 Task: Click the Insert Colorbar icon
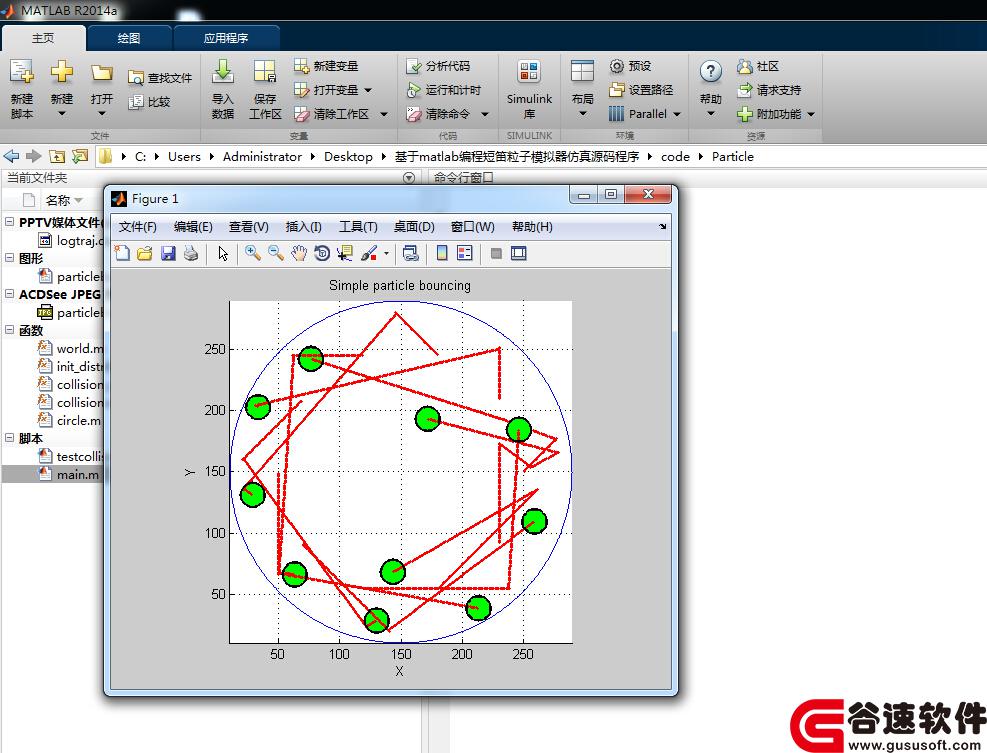(442, 253)
